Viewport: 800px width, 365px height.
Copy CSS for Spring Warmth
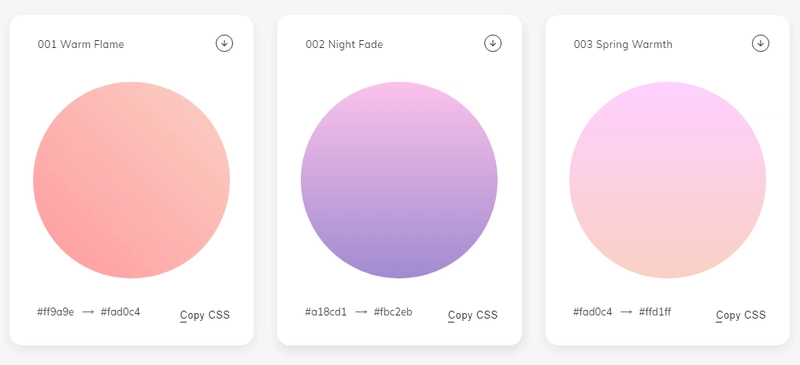(x=741, y=315)
